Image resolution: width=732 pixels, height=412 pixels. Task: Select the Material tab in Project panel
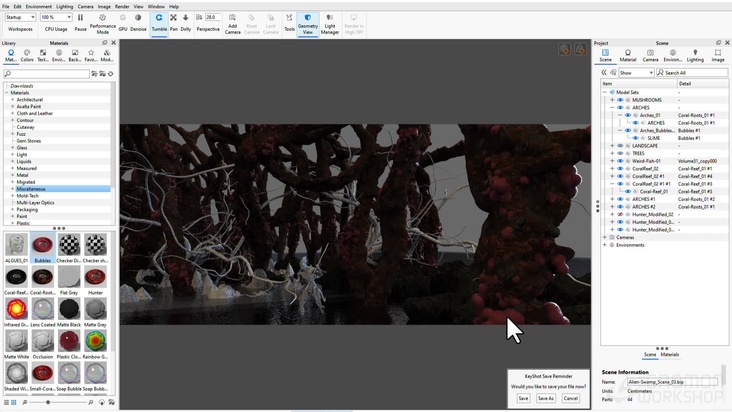tap(628, 56)
